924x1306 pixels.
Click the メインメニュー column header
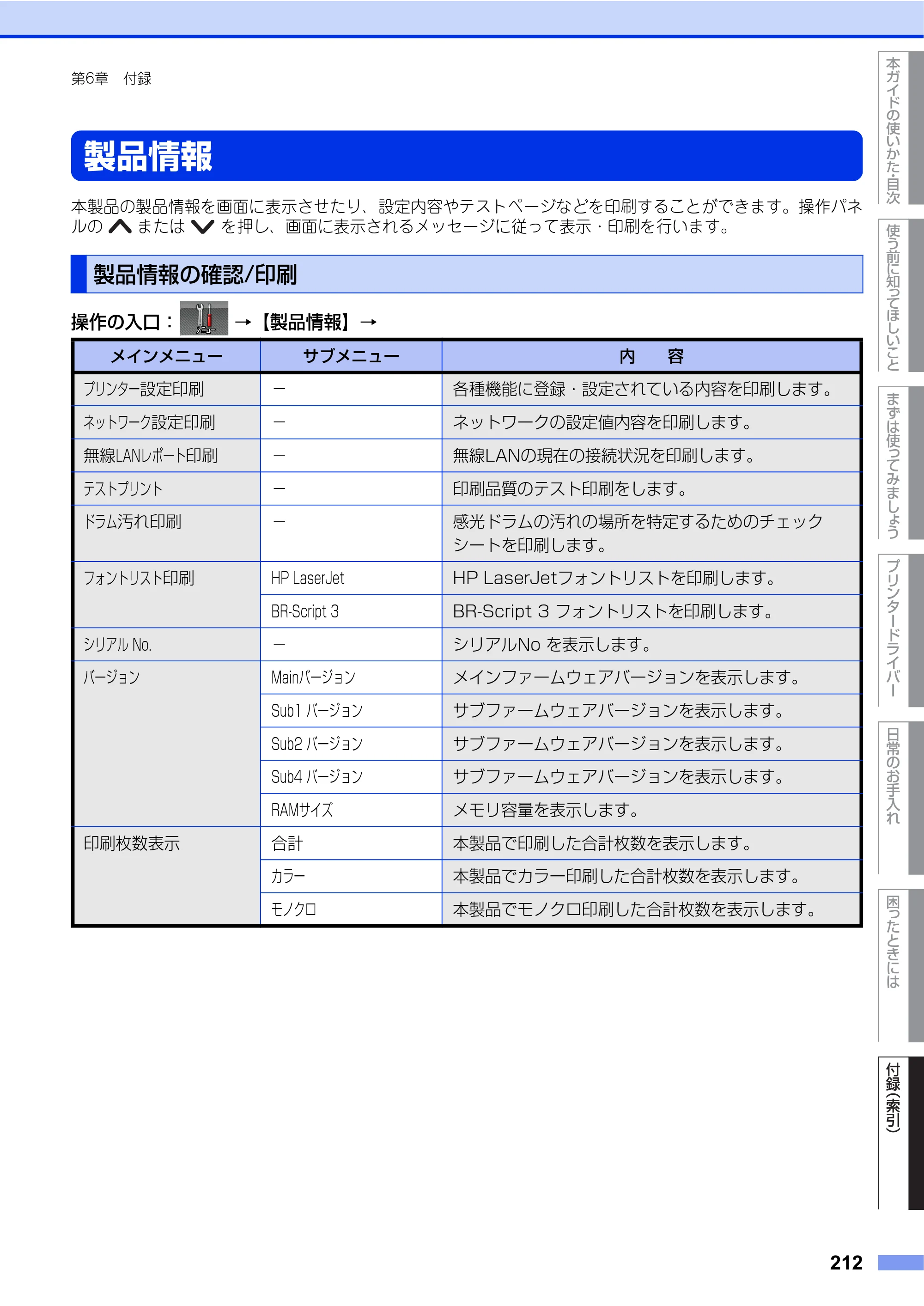click(x=167, y=356)
